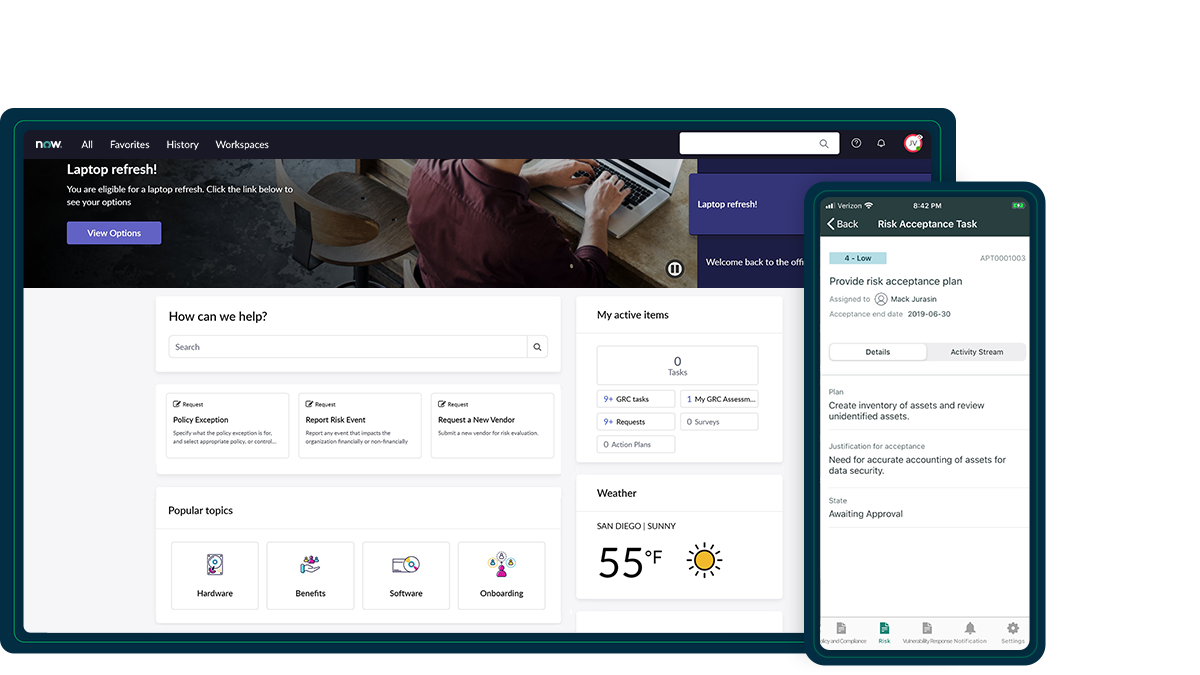Open the notifications bell in the top bar
The width and height of the screenshot is (1200, 675).
(x=881, y=143)
